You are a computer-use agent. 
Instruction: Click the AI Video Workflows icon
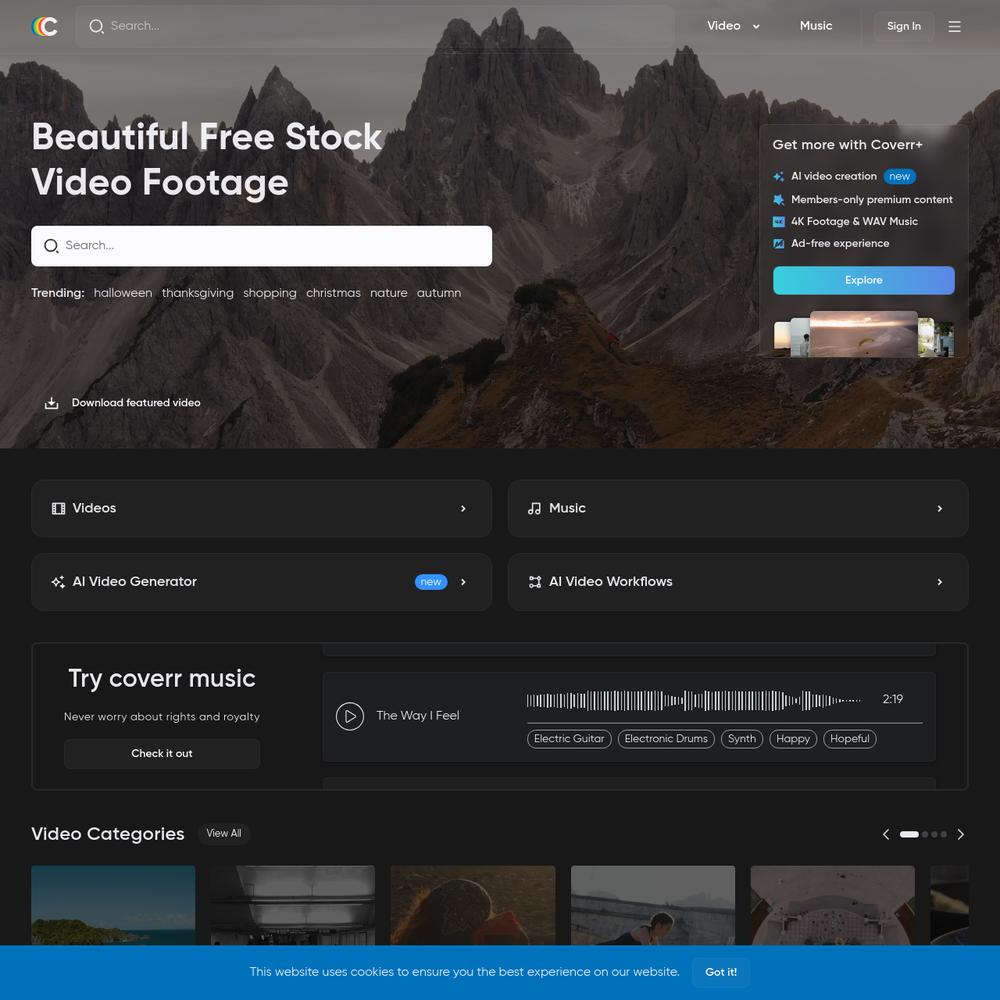[534, 582]
